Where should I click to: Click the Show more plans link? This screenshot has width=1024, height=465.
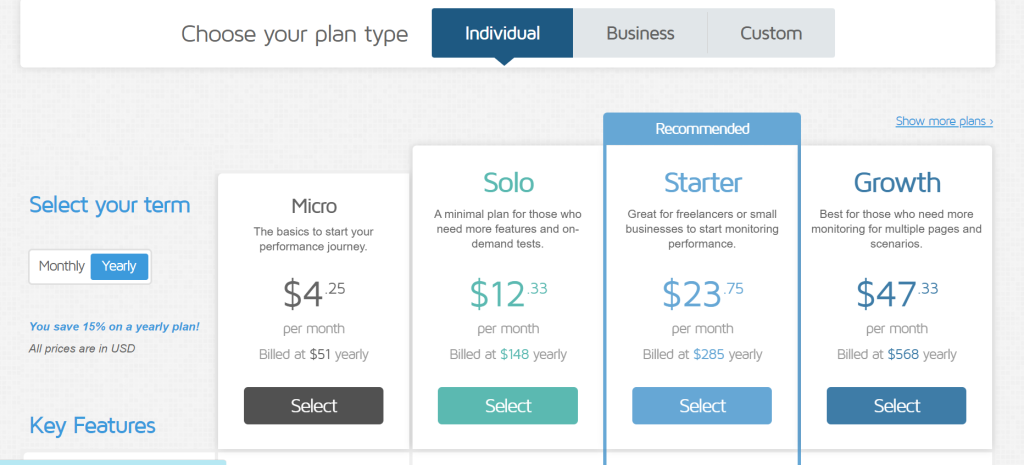[x=944, y=121]
